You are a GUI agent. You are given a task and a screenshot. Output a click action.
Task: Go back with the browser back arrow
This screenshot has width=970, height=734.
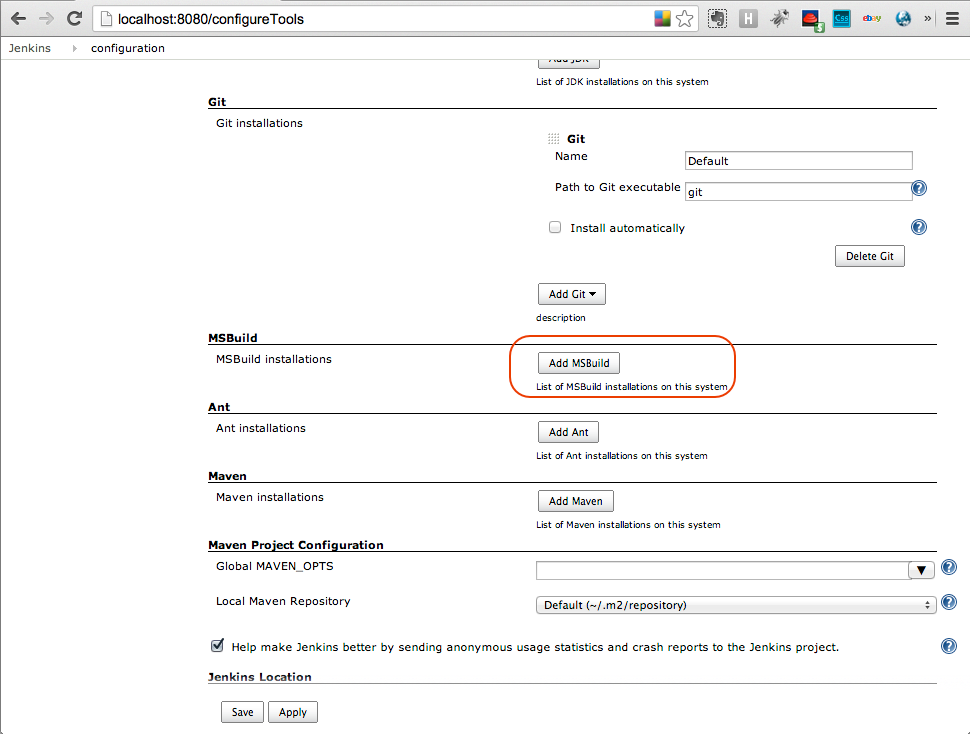[x=19, y=19]
